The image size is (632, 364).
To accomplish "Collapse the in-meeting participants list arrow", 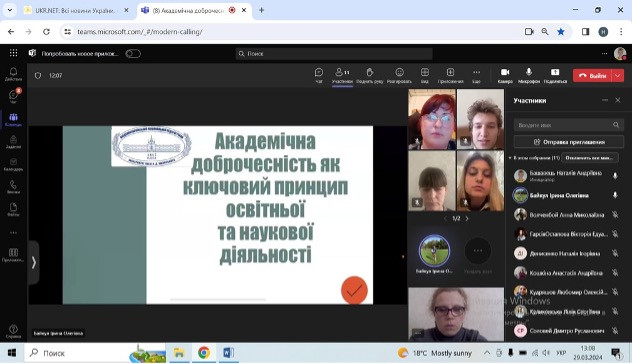I will coord(510,158).
